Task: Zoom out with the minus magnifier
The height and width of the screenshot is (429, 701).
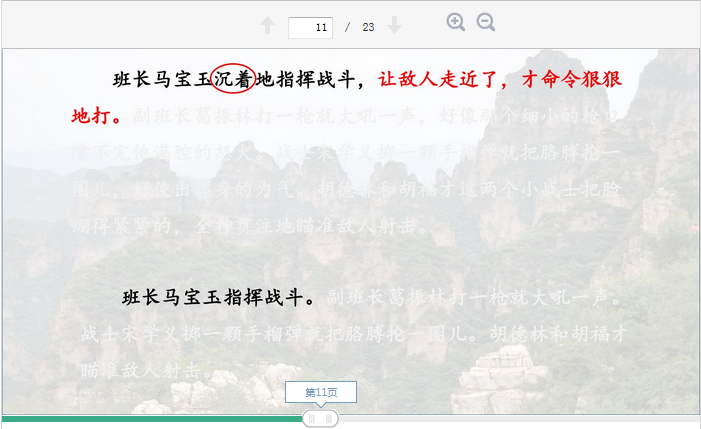Action: [x=486, y=22]
